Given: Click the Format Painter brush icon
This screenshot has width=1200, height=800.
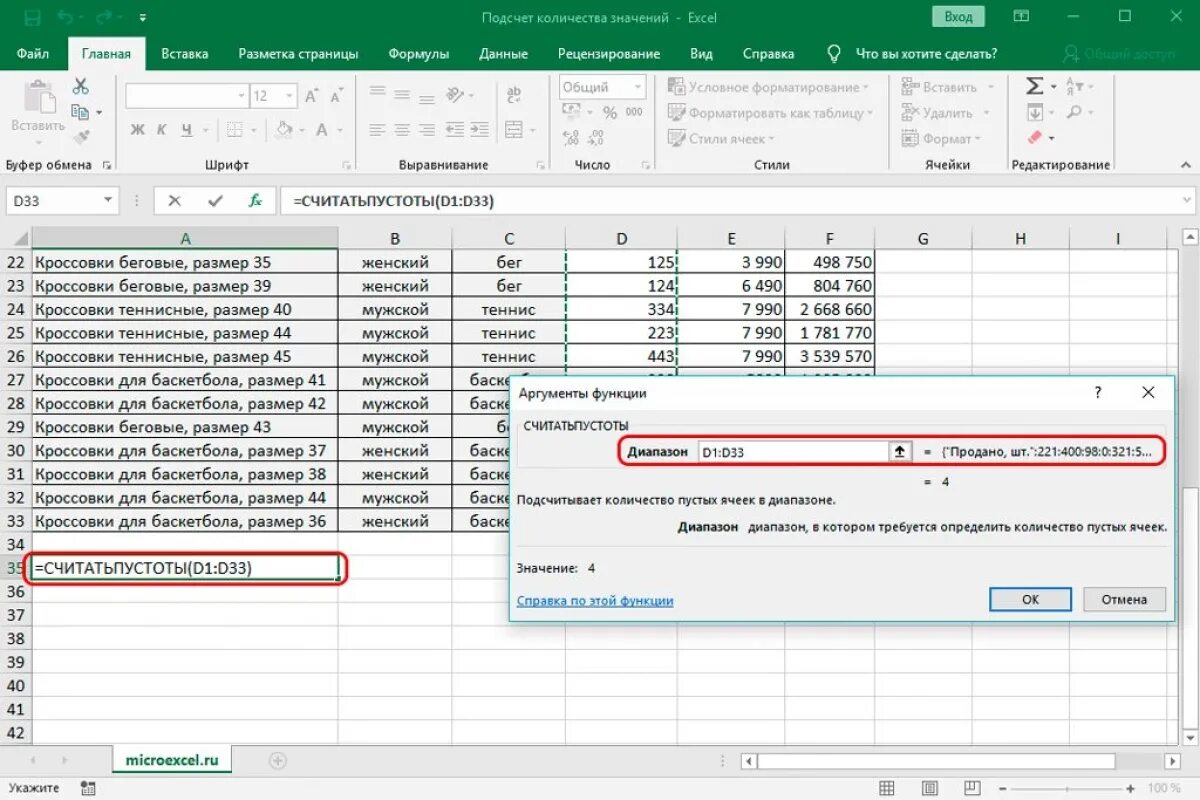Looking at the screenshot, I should point(81,138).
